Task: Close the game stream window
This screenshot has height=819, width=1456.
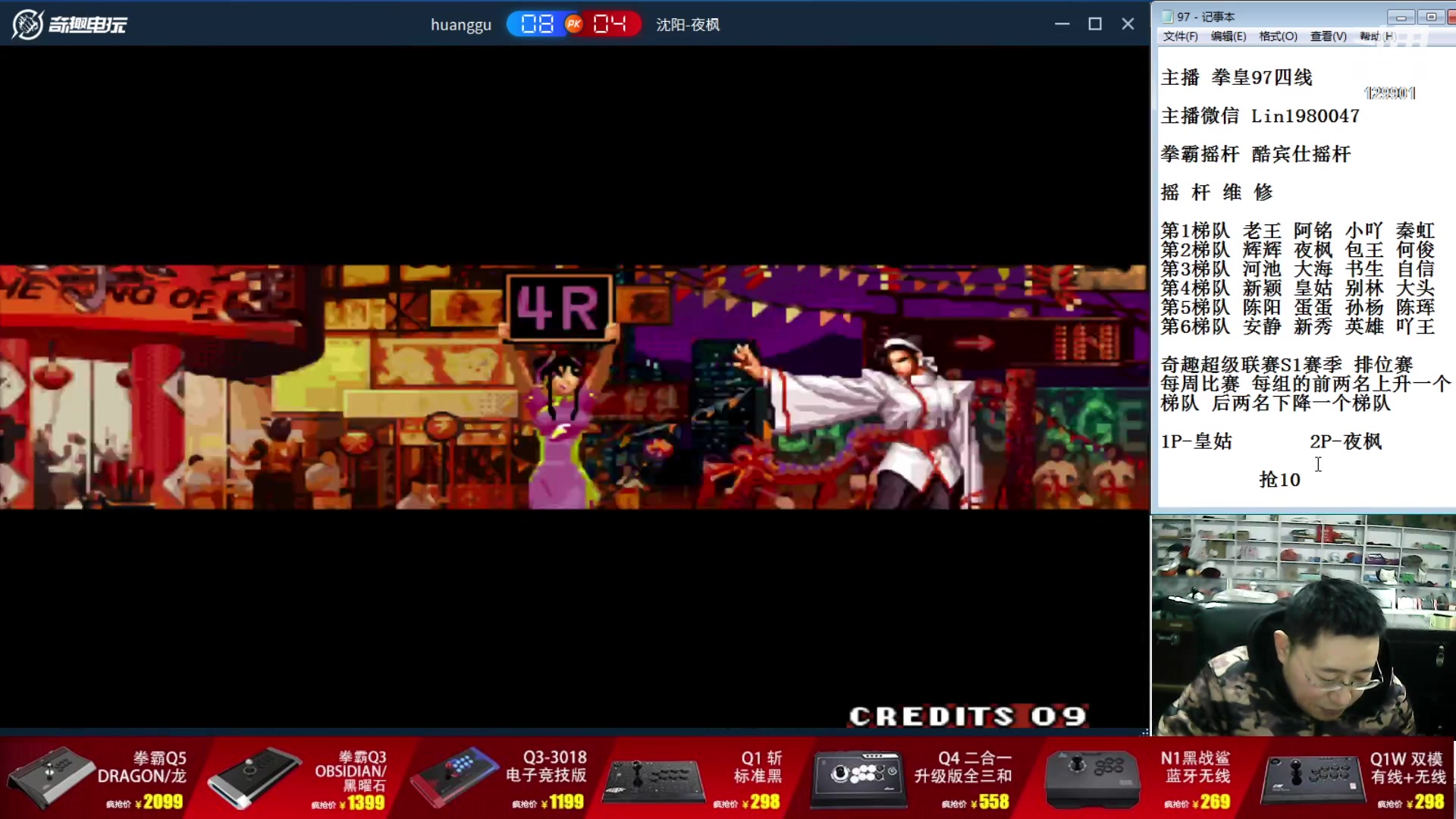Action: pos(1128,24)
